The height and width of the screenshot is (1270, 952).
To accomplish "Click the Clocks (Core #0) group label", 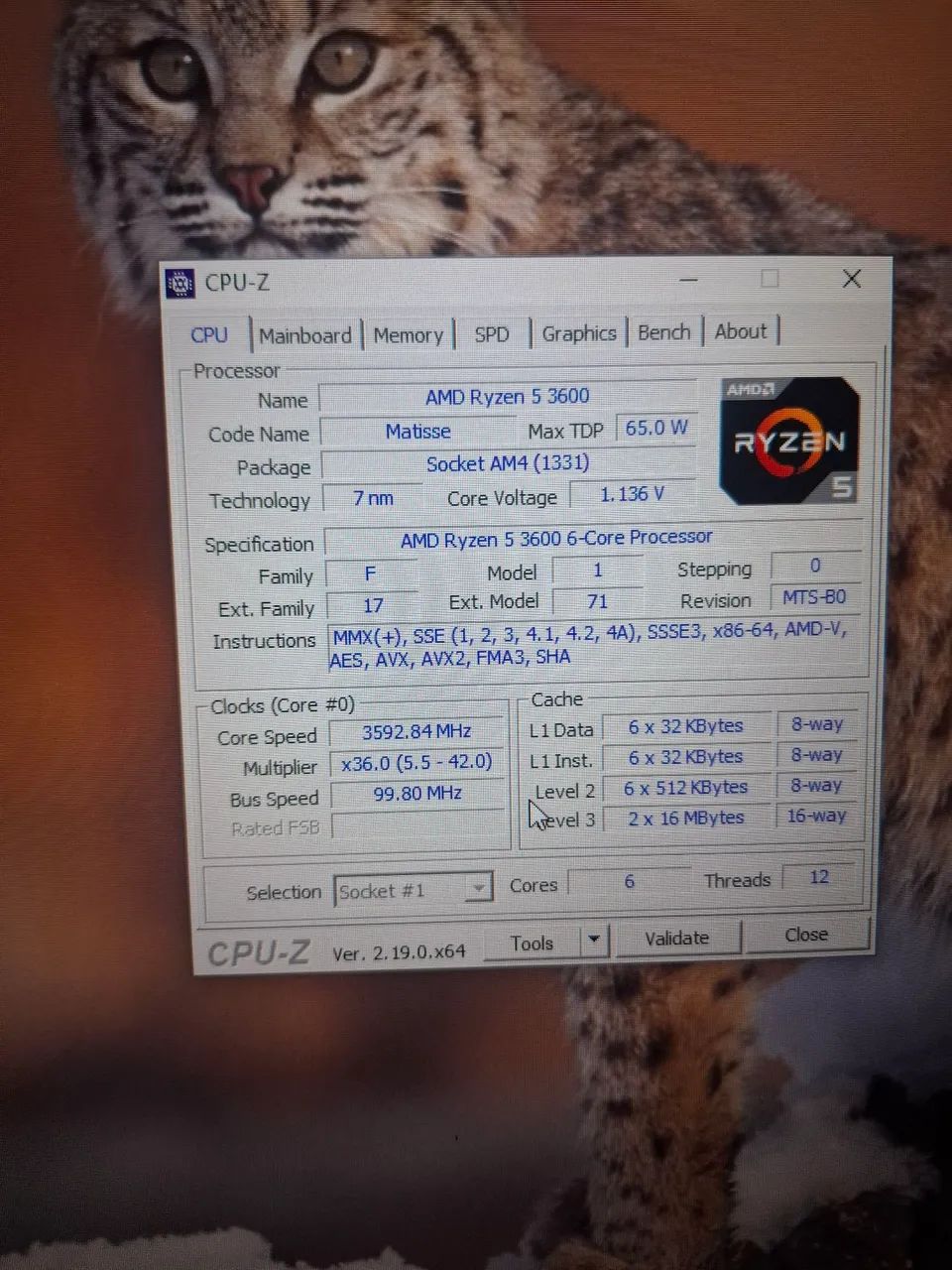I will click(282, 705).
